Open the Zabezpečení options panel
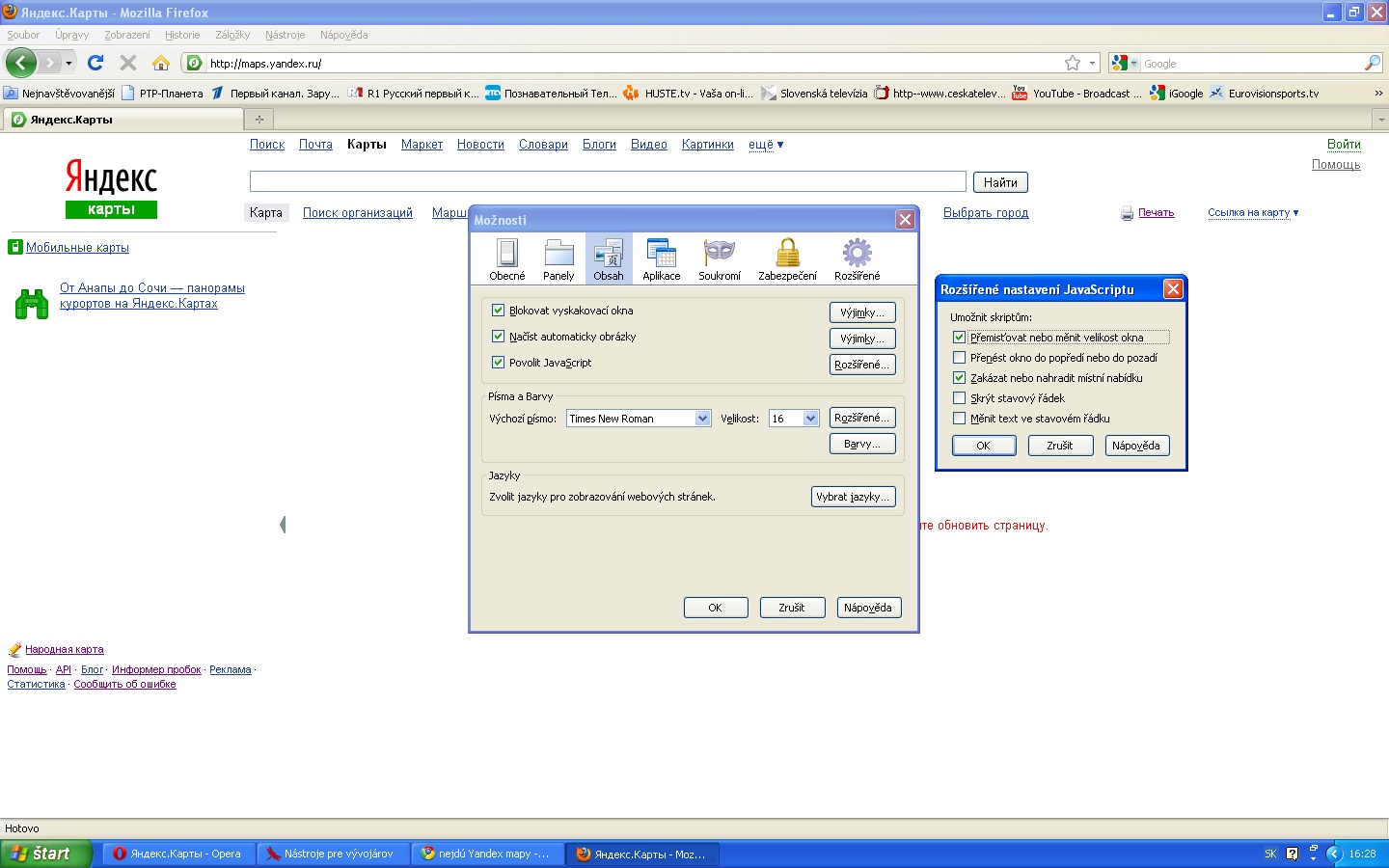 click(787, 259)
